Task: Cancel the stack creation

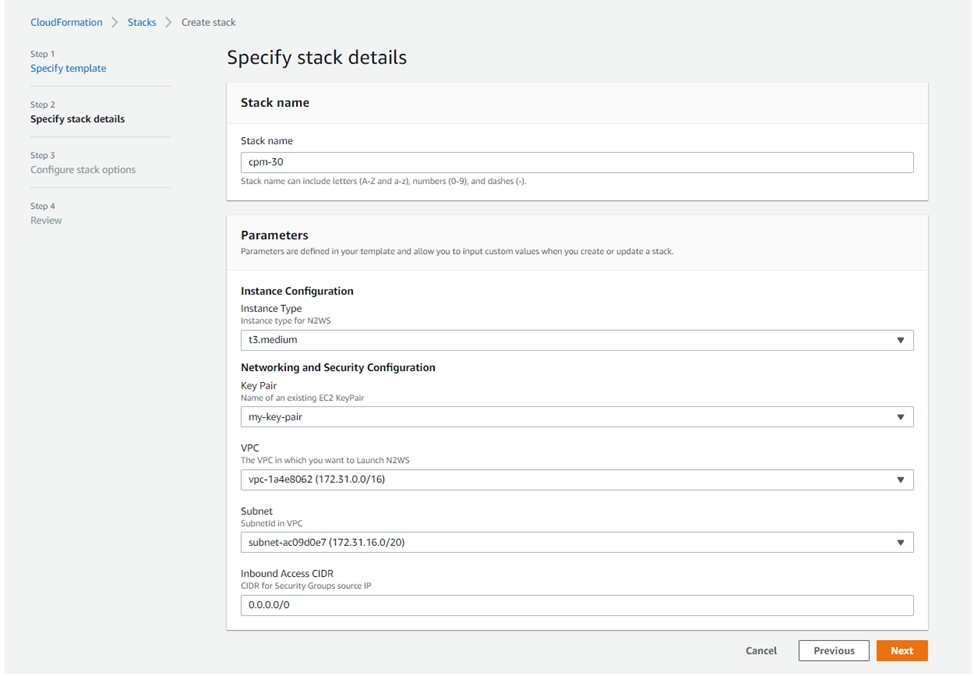Action: (761, 651)
